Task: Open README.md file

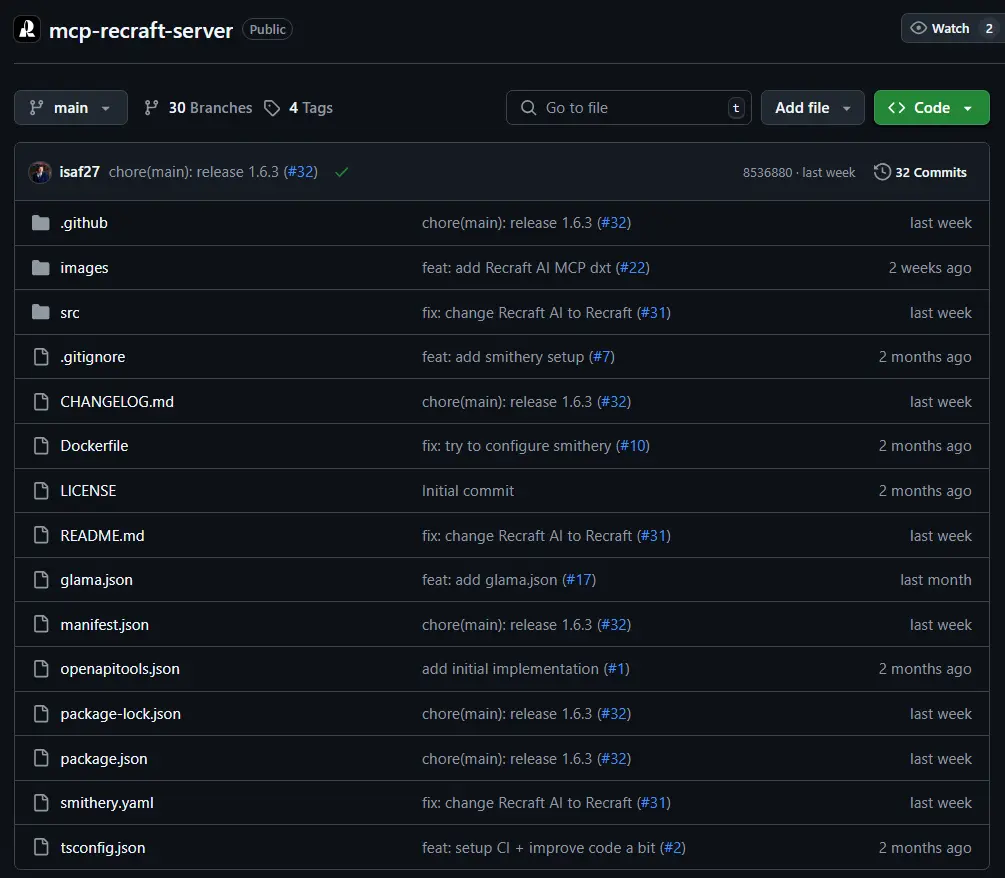Action: [102, 536]
